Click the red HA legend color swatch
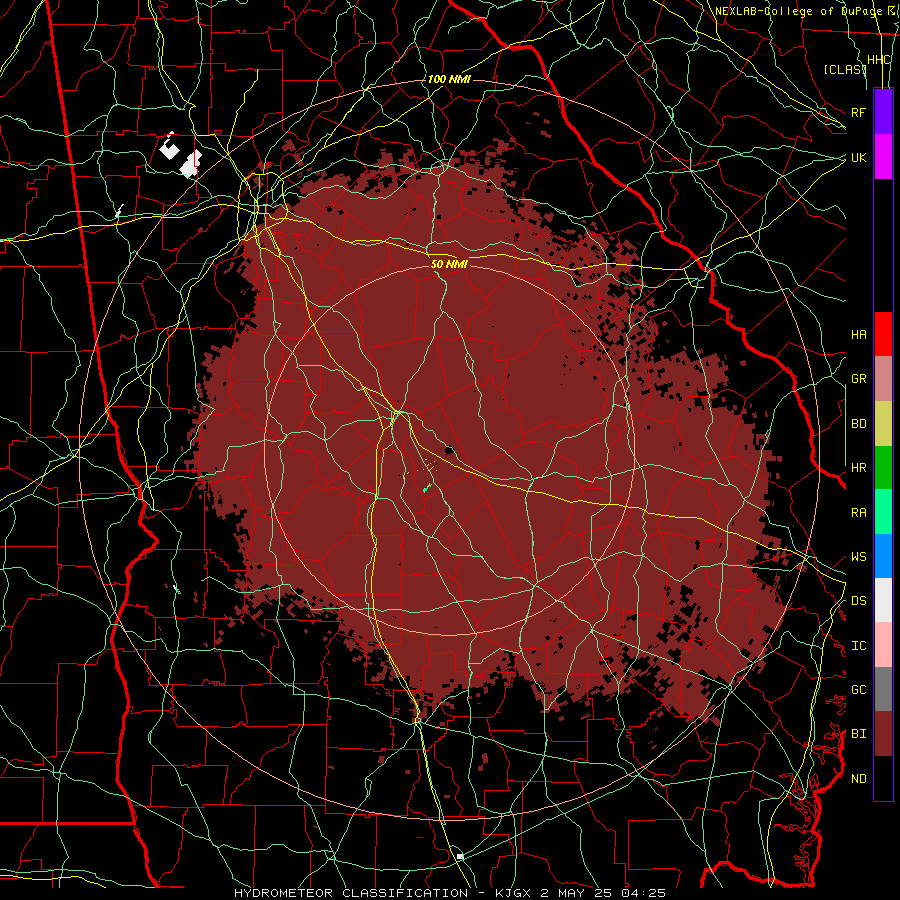This screenshot has width=900, height=900. [883, 334]
